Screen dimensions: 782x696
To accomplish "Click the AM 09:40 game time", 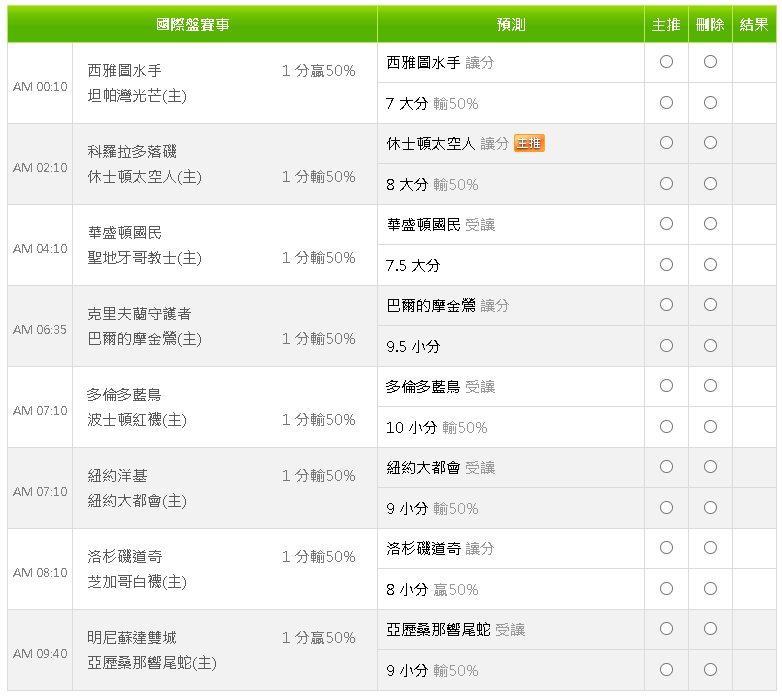I will pyautogui.click(x=40, y=654).
